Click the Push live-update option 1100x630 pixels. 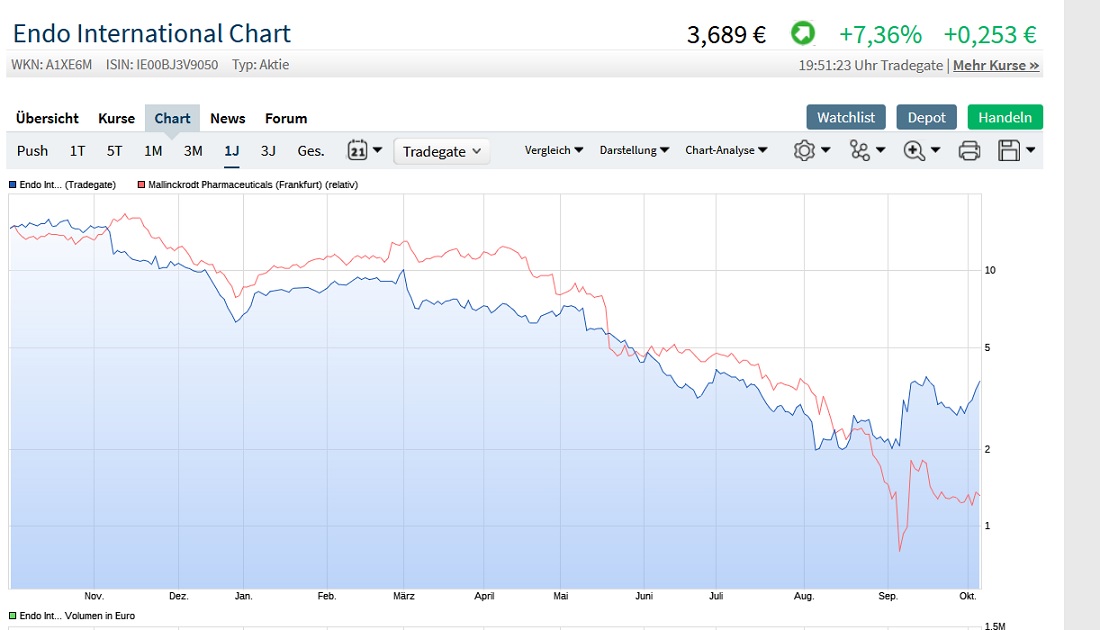32,150
